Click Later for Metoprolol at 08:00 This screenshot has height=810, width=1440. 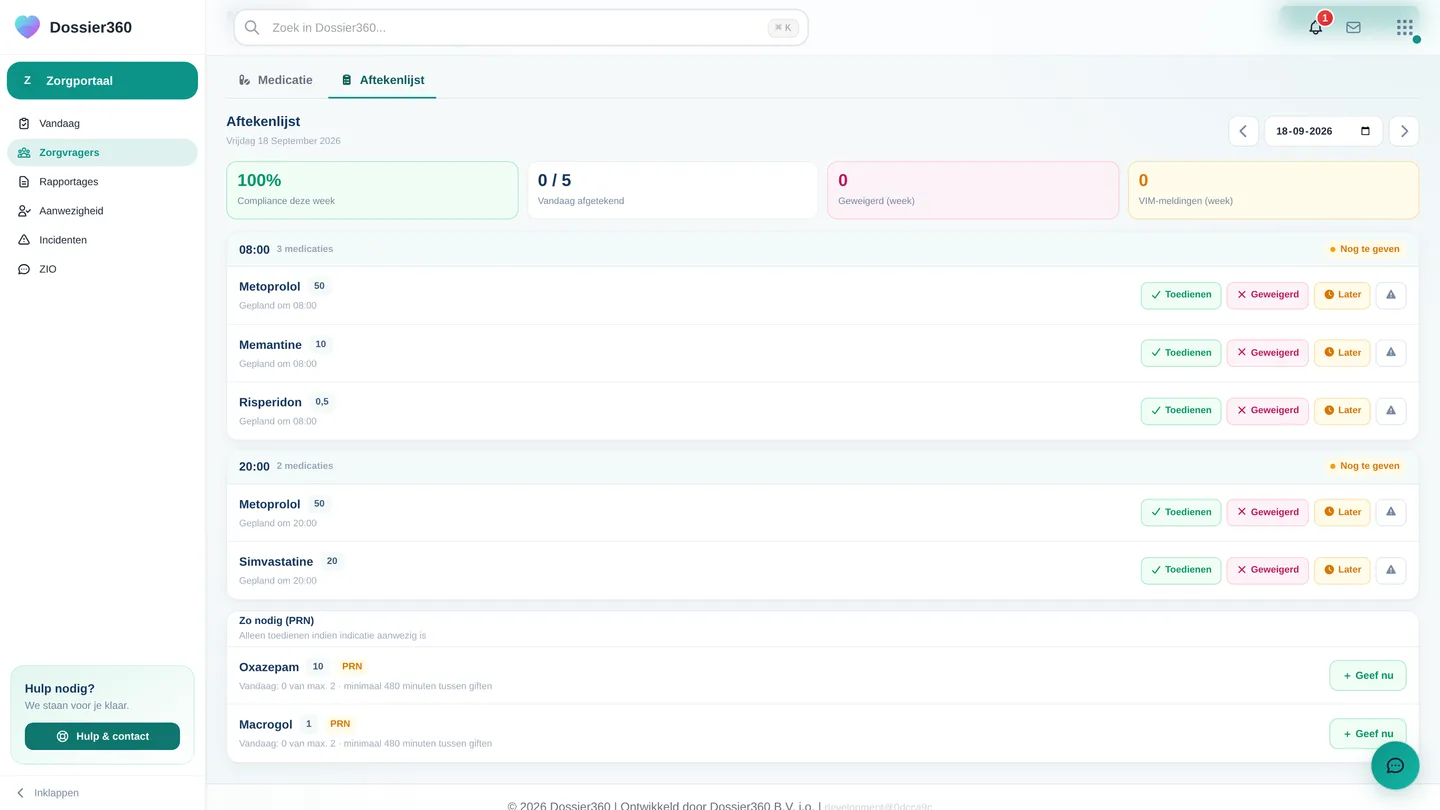pyautogui.click(x=1342, y=295)
